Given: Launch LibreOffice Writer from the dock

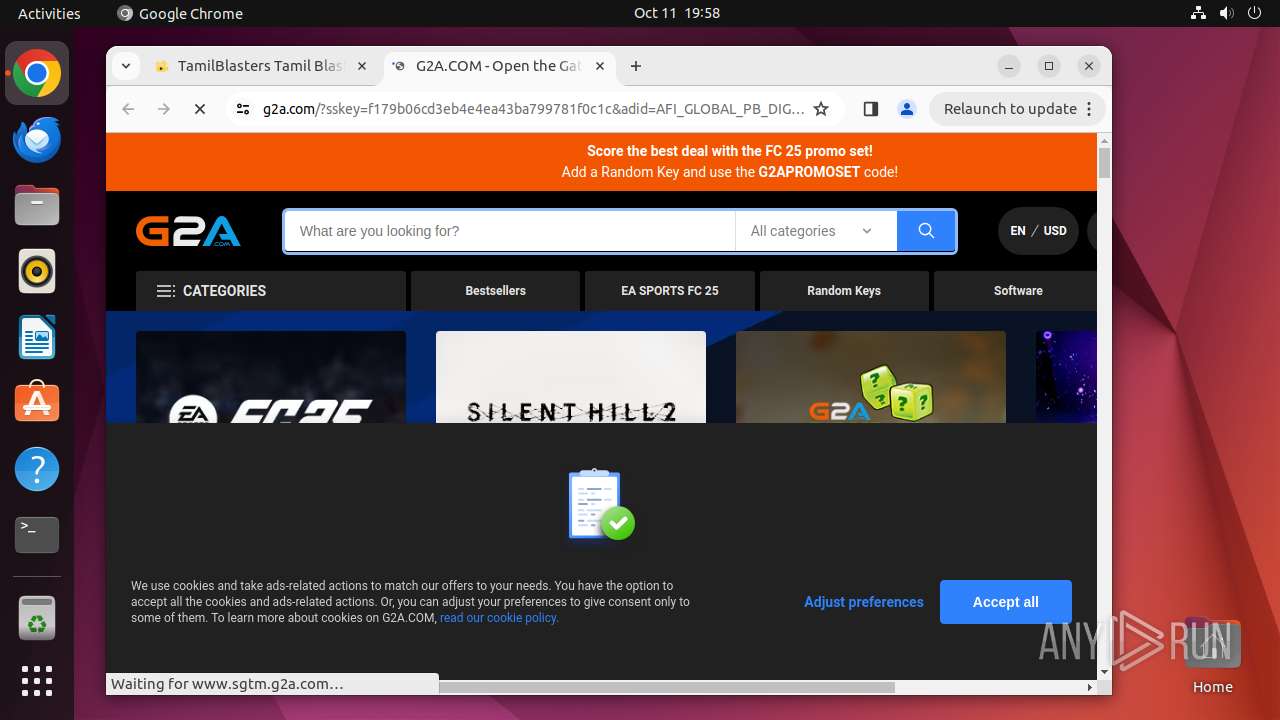Looking at the screenshot, I should [37, 337].
